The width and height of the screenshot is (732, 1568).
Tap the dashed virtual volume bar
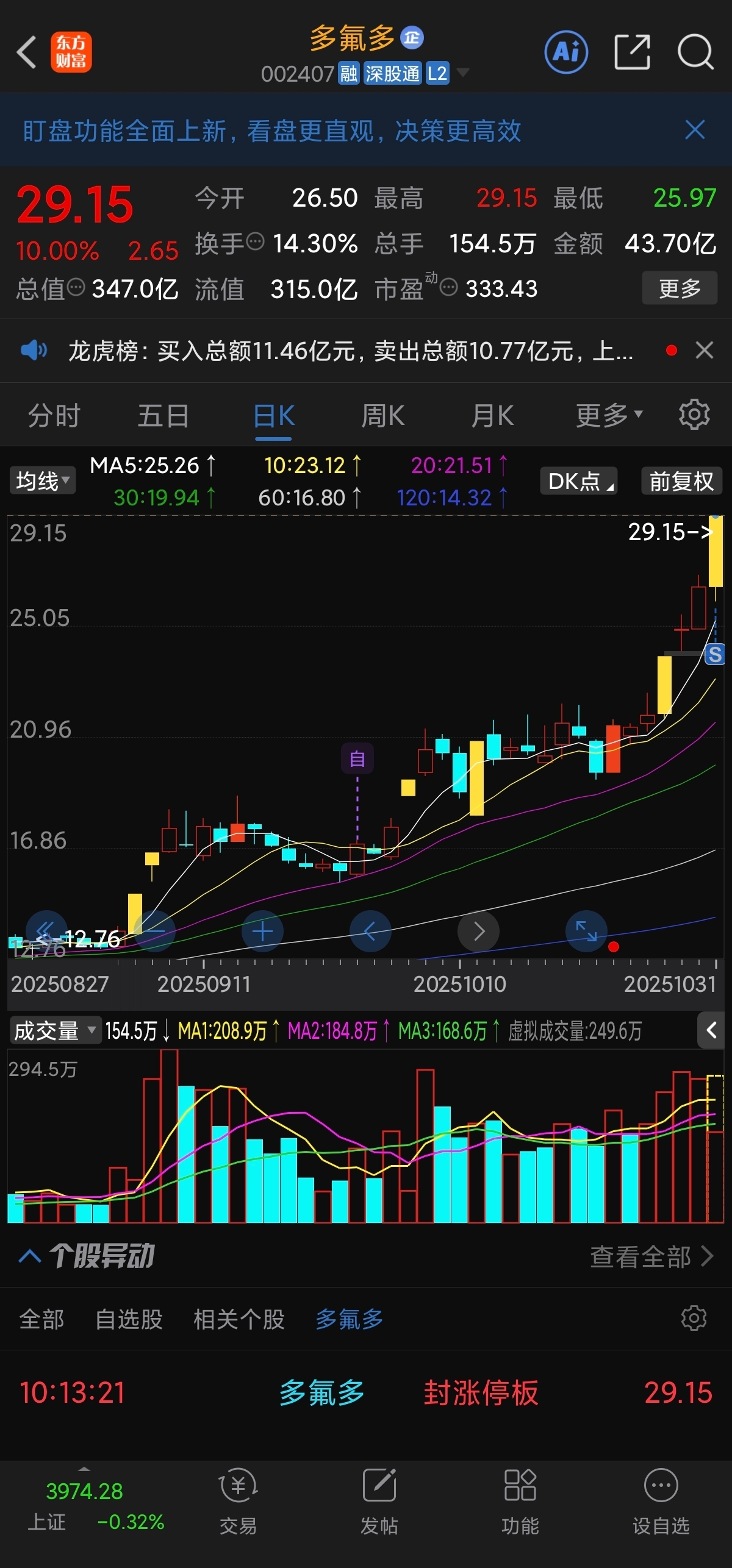point(715,1148)
